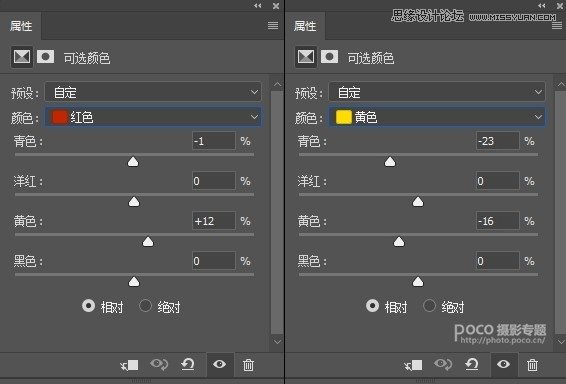Viewport: 566px width, 384px height.
Task: Collapse the left panel with double-arrow button
Action: pyautogui.click(x=257, y=5)
